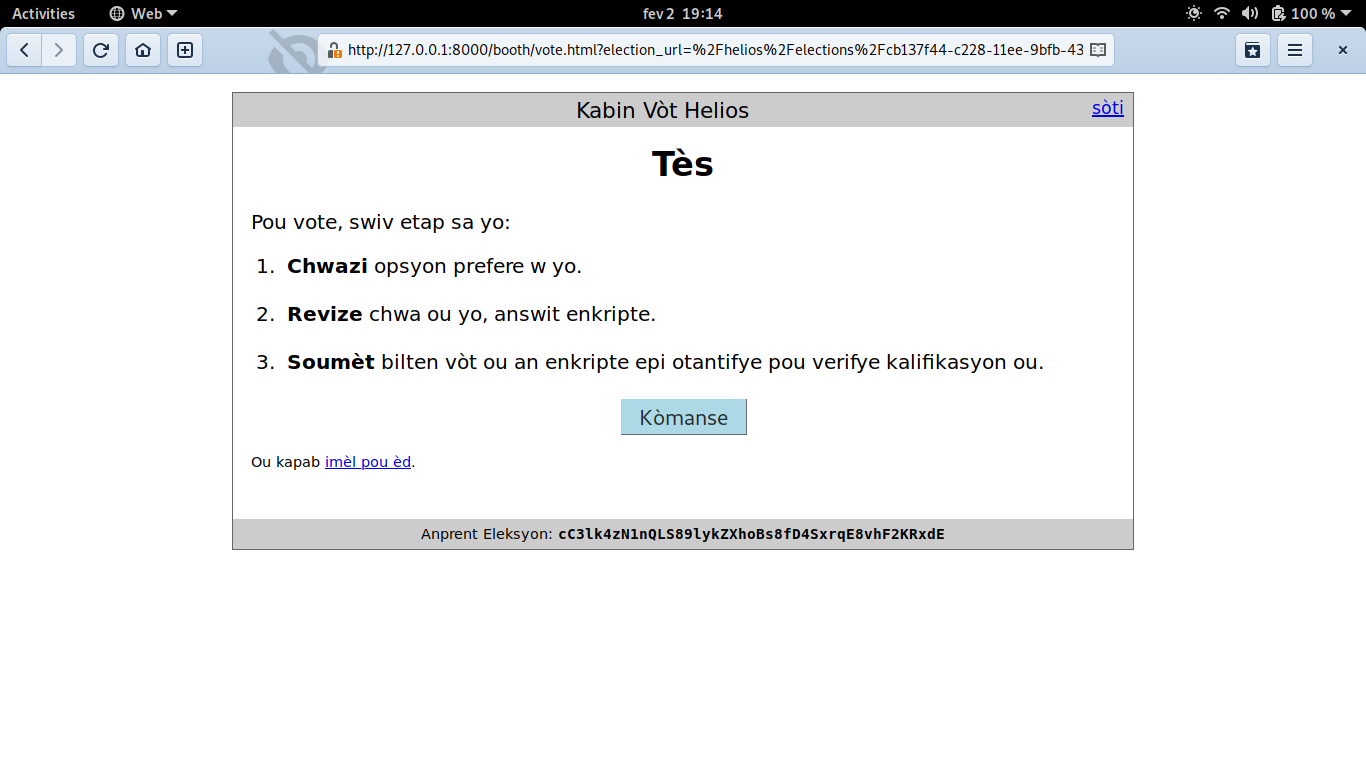
Task: Bookmark this page with the star icon
Action: point(1253,50)
